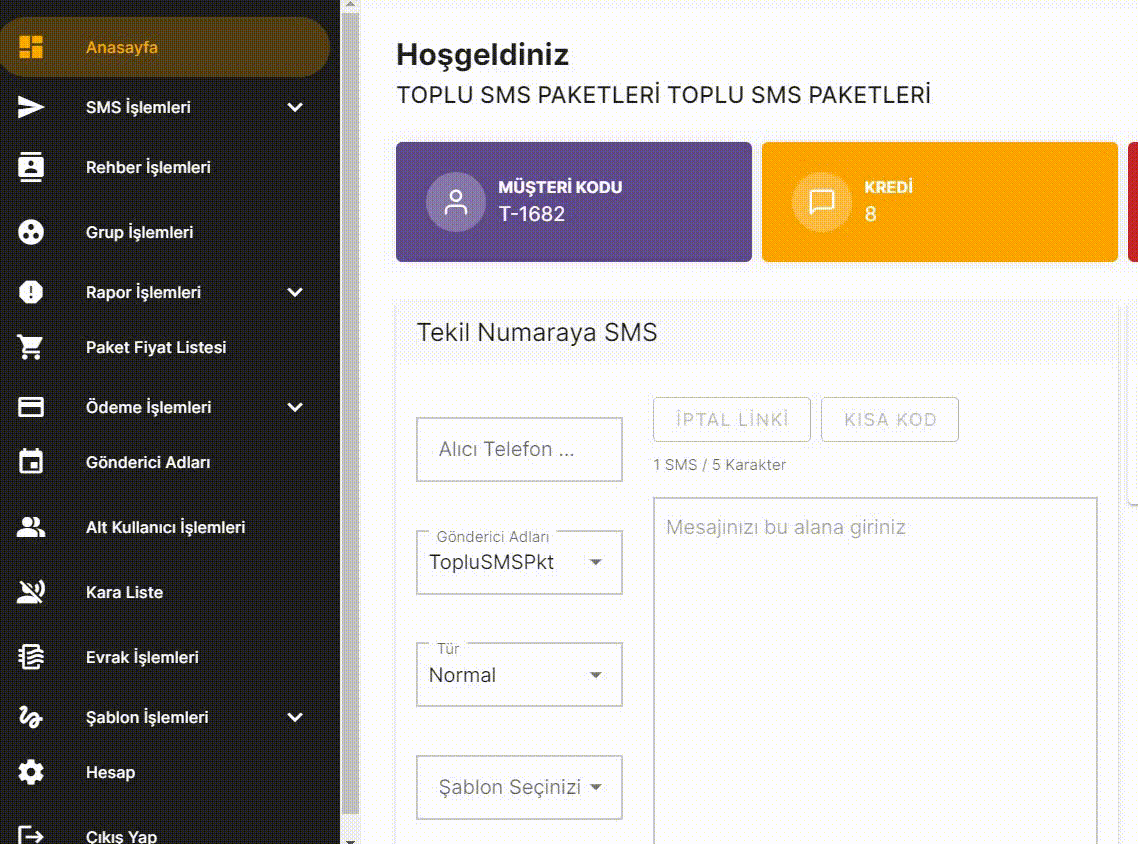This screenshot has height=844, width=1138.
Task: Click the Ödeme İşlemleri credit card icon
Action: click(30, 407)
